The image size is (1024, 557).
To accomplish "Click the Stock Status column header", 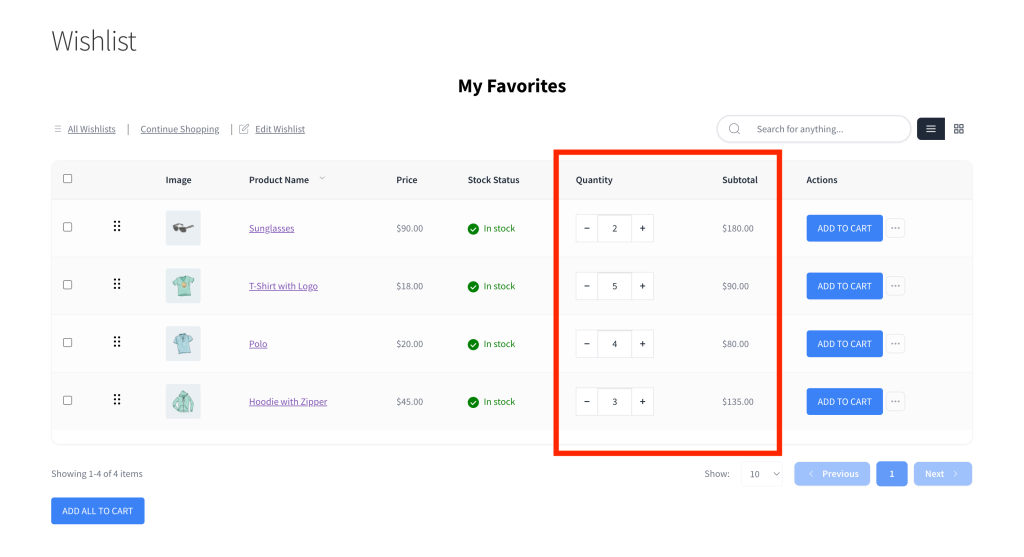I will click(493, 180).
